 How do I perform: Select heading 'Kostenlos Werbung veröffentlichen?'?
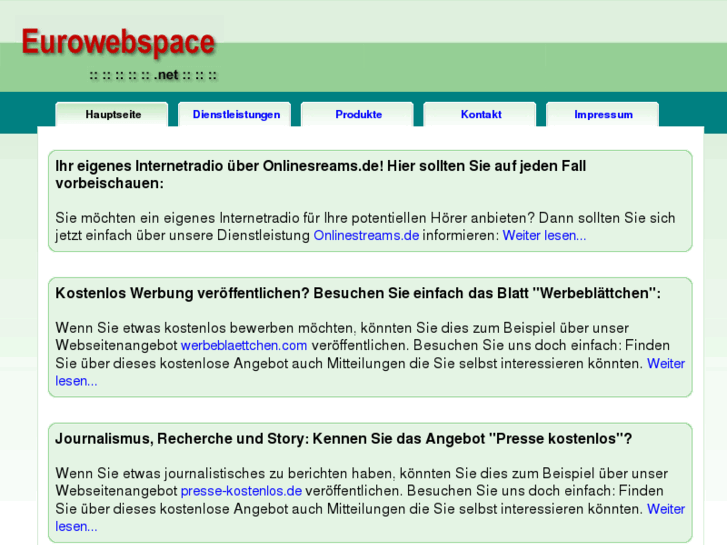[182, 294]
